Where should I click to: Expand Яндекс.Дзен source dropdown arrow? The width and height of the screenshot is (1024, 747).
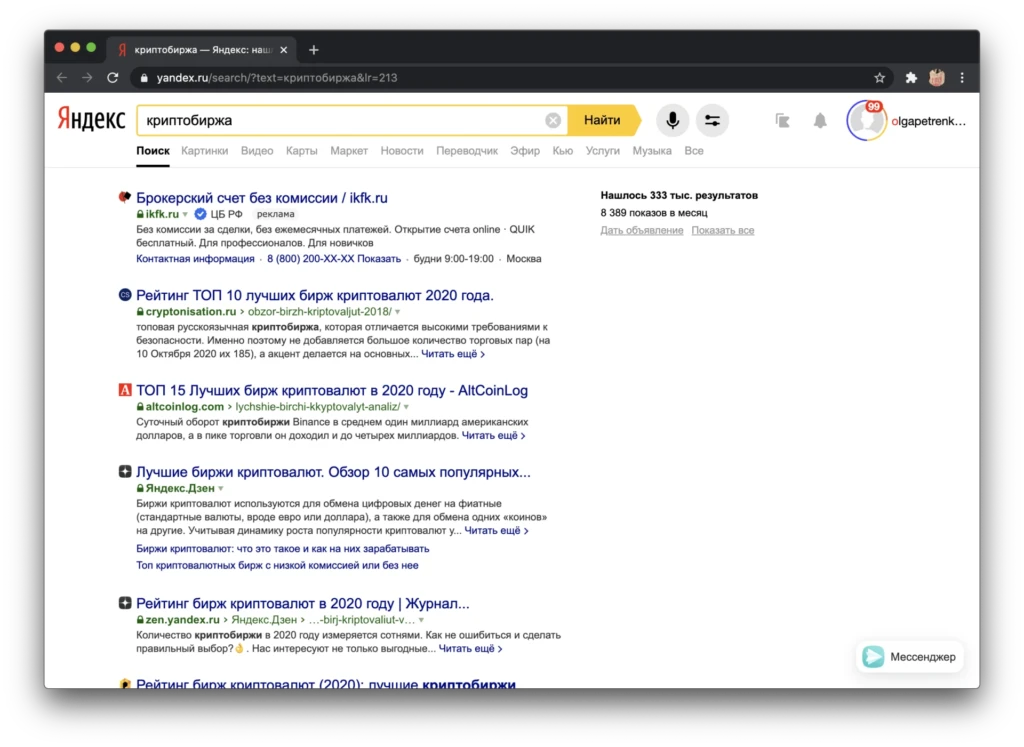pyautogui.click(x=221, y=488)
